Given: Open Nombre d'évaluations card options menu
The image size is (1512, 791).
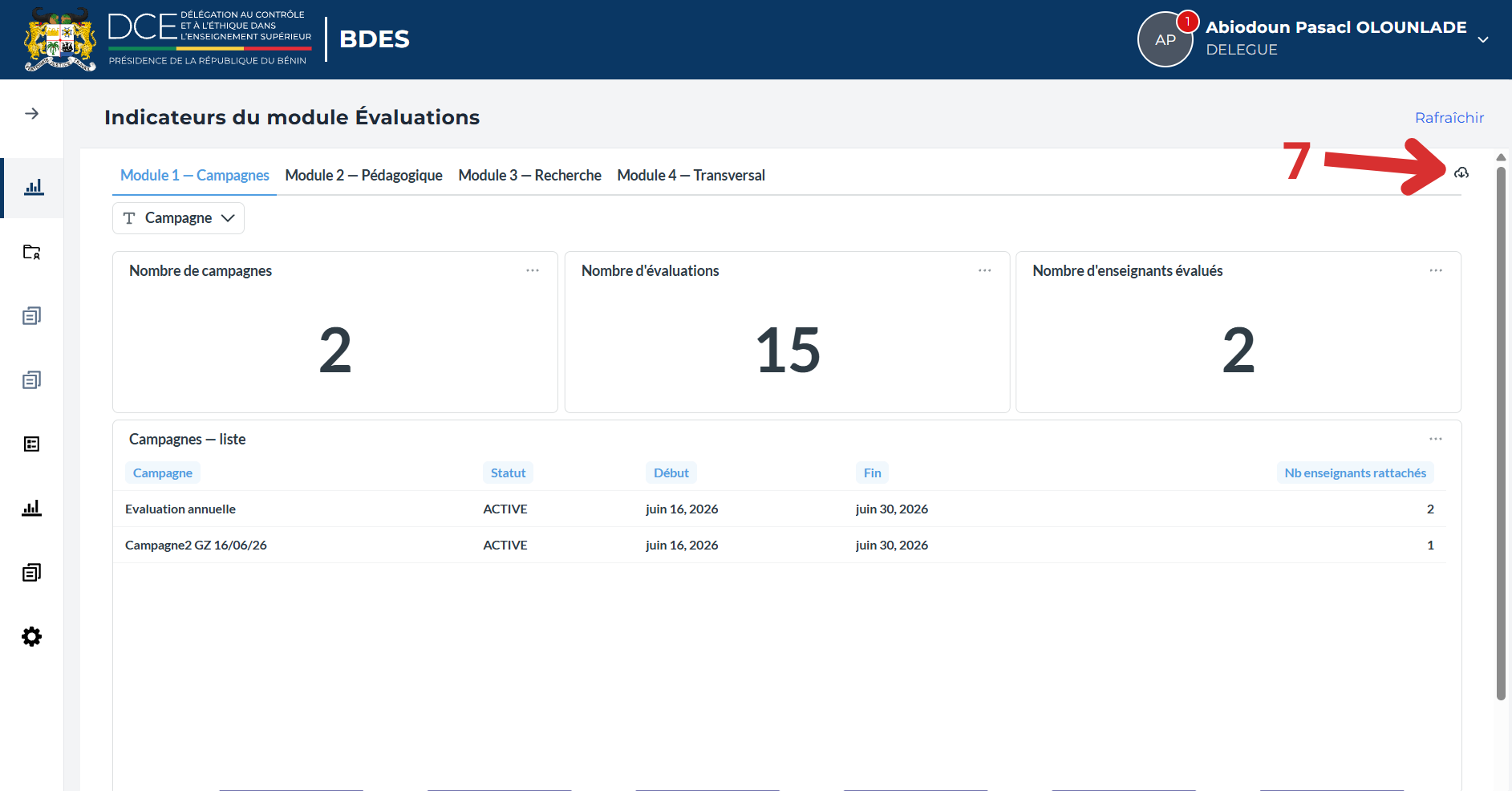Looking at the screenshot, I should (x=985, y=271).
